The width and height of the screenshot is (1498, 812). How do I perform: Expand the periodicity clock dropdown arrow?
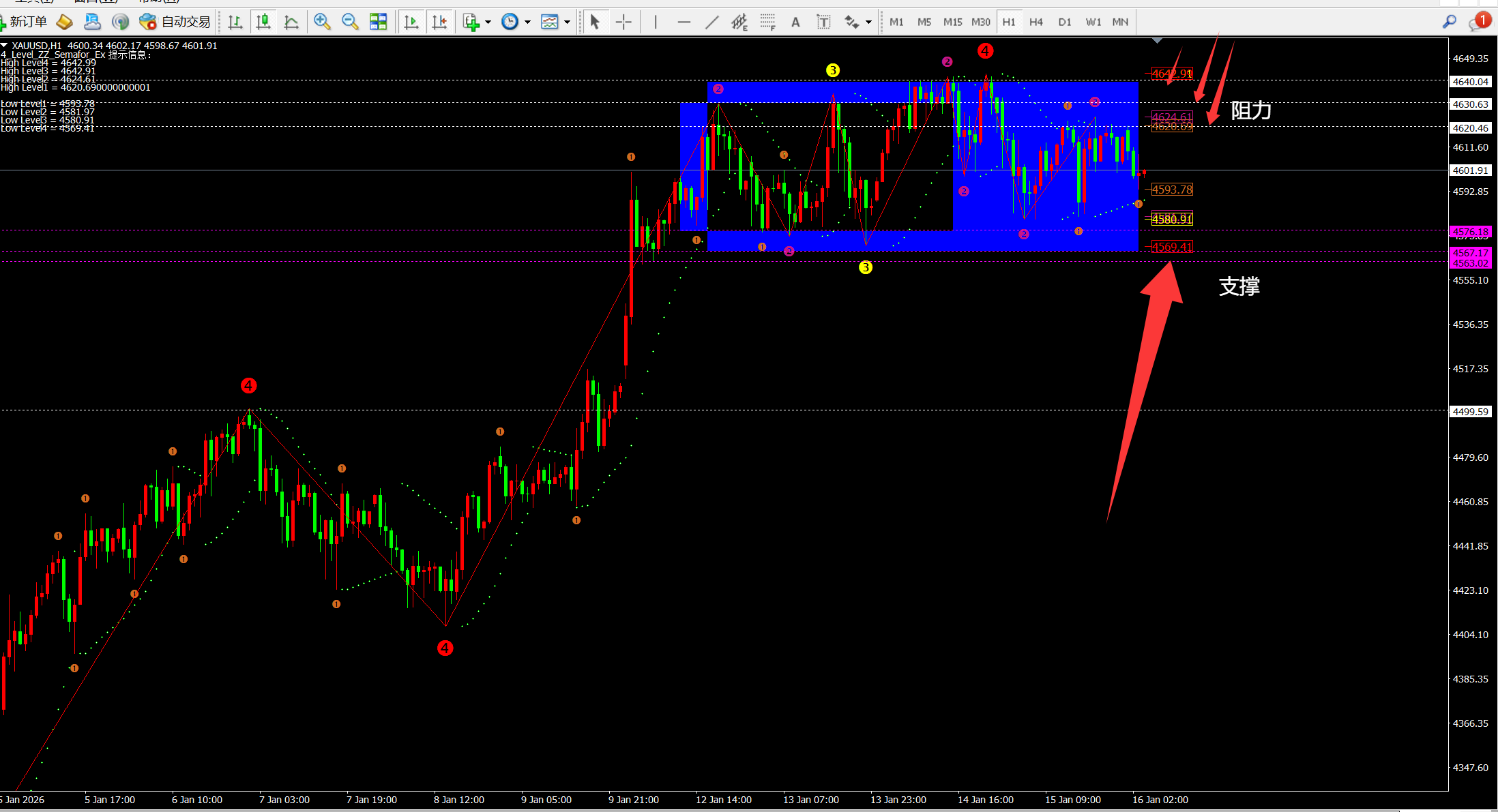527,22
